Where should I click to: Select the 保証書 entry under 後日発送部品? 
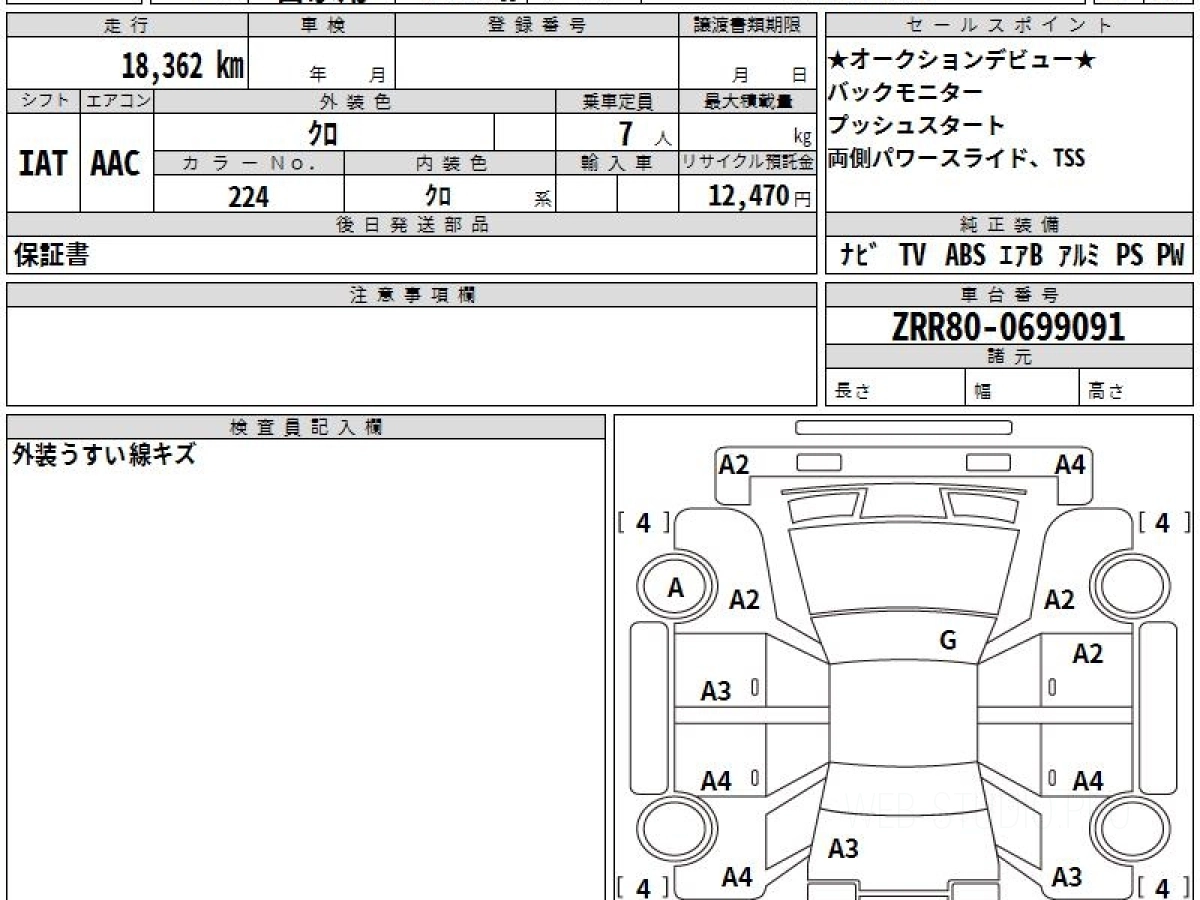click(x=51, y=256)
